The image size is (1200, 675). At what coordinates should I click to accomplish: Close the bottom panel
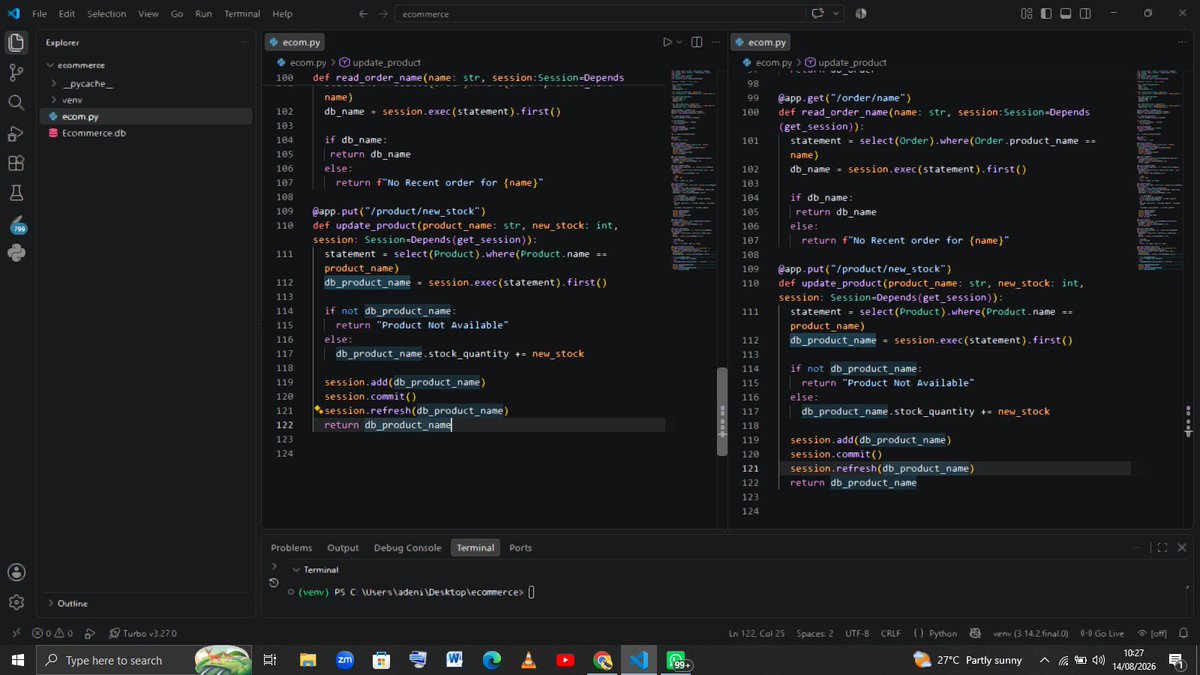click(1182, 547)
